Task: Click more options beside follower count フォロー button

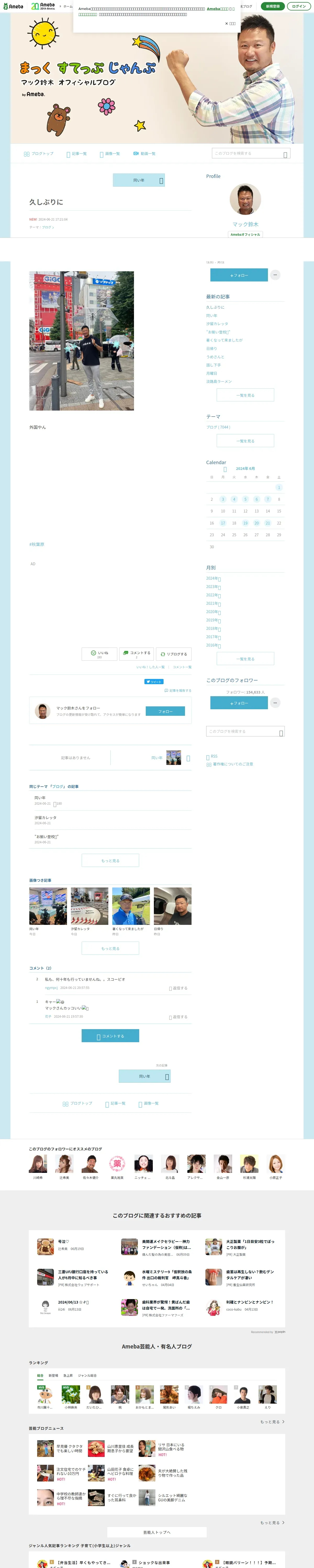Action: 275,702
